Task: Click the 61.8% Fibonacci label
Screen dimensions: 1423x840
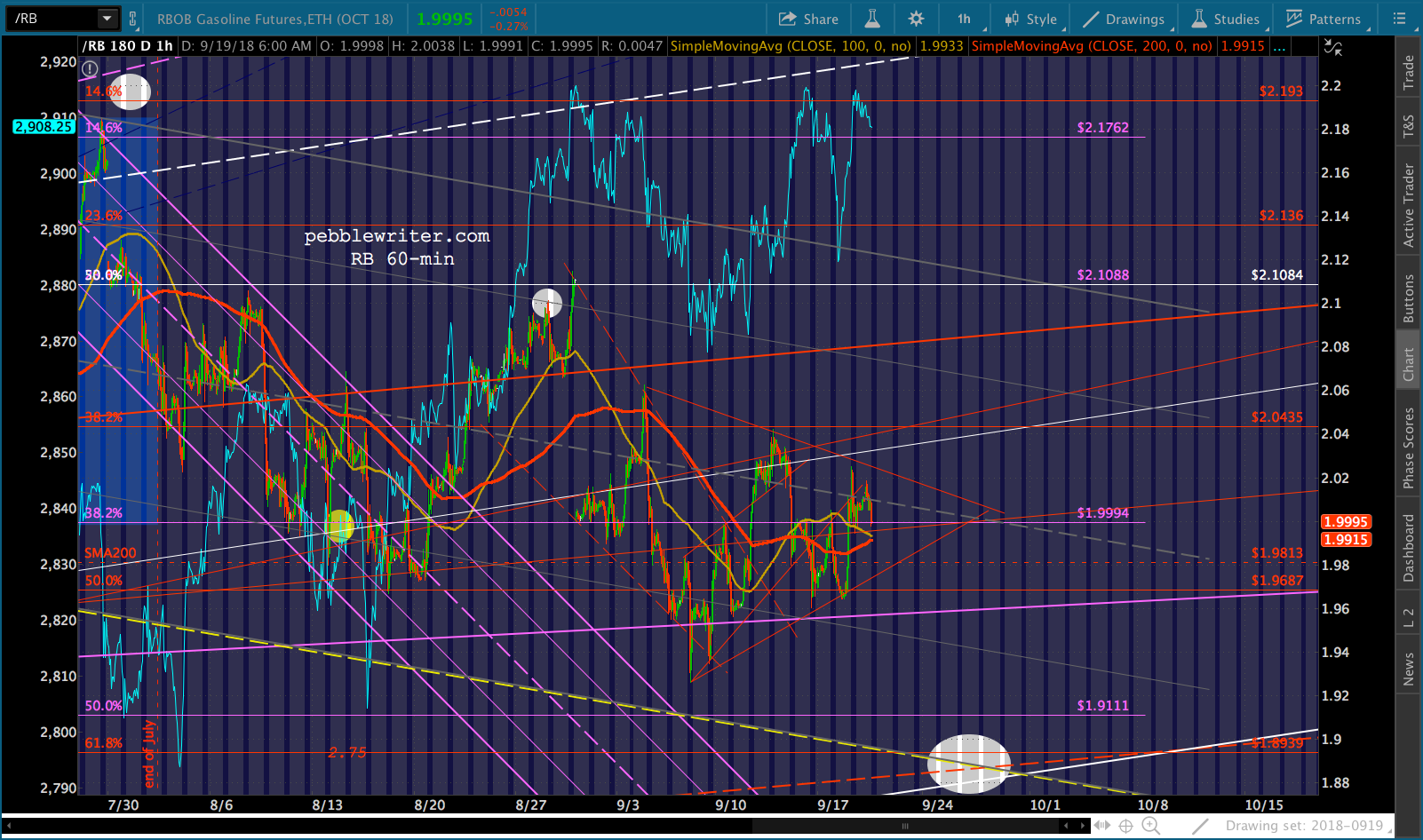Action: (x=103, y=743)
